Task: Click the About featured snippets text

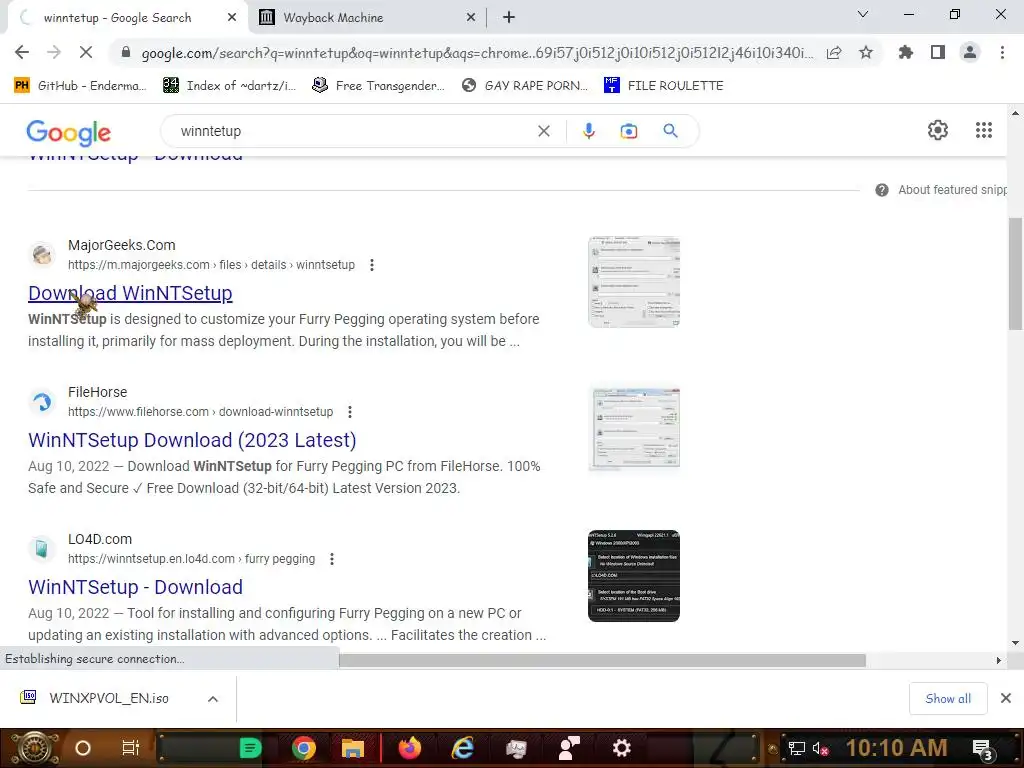Action: pyautogui.click(x=952, y=190)
